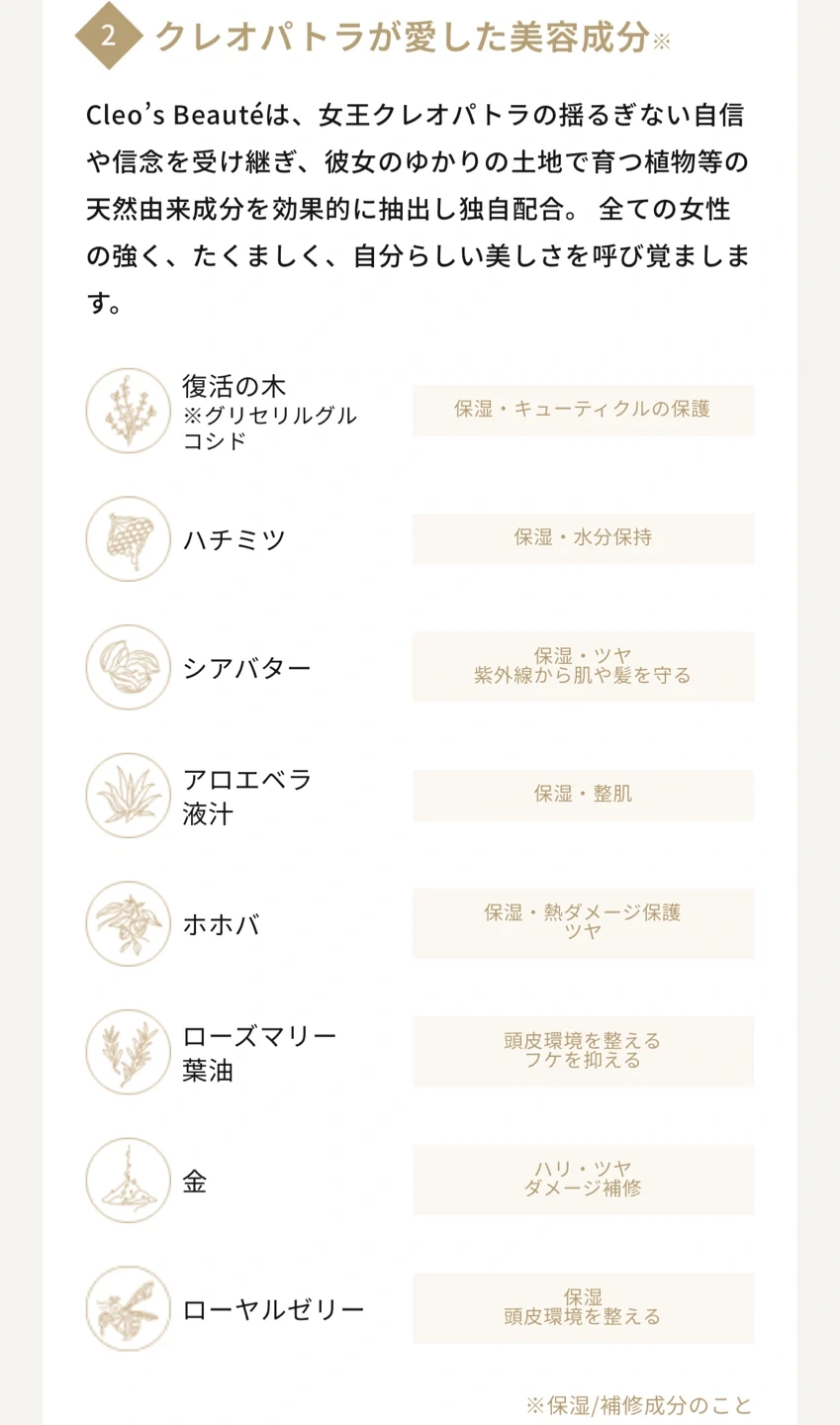Click the 保湿・整肌 benefit box
The height and width of the screenshot is (1425, 840).
pos(583,795)
